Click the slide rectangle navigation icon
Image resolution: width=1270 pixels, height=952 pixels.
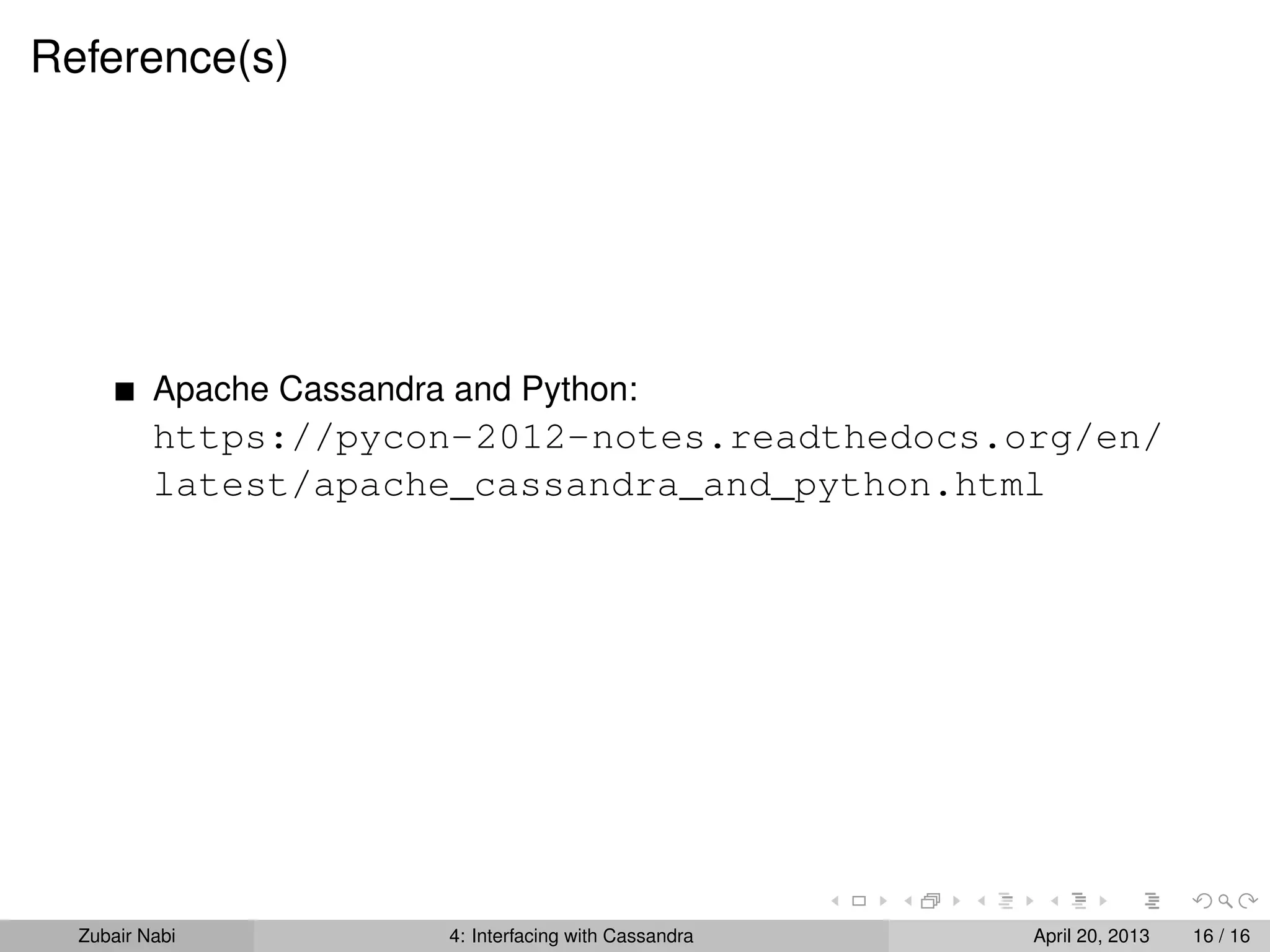(859, 901)
